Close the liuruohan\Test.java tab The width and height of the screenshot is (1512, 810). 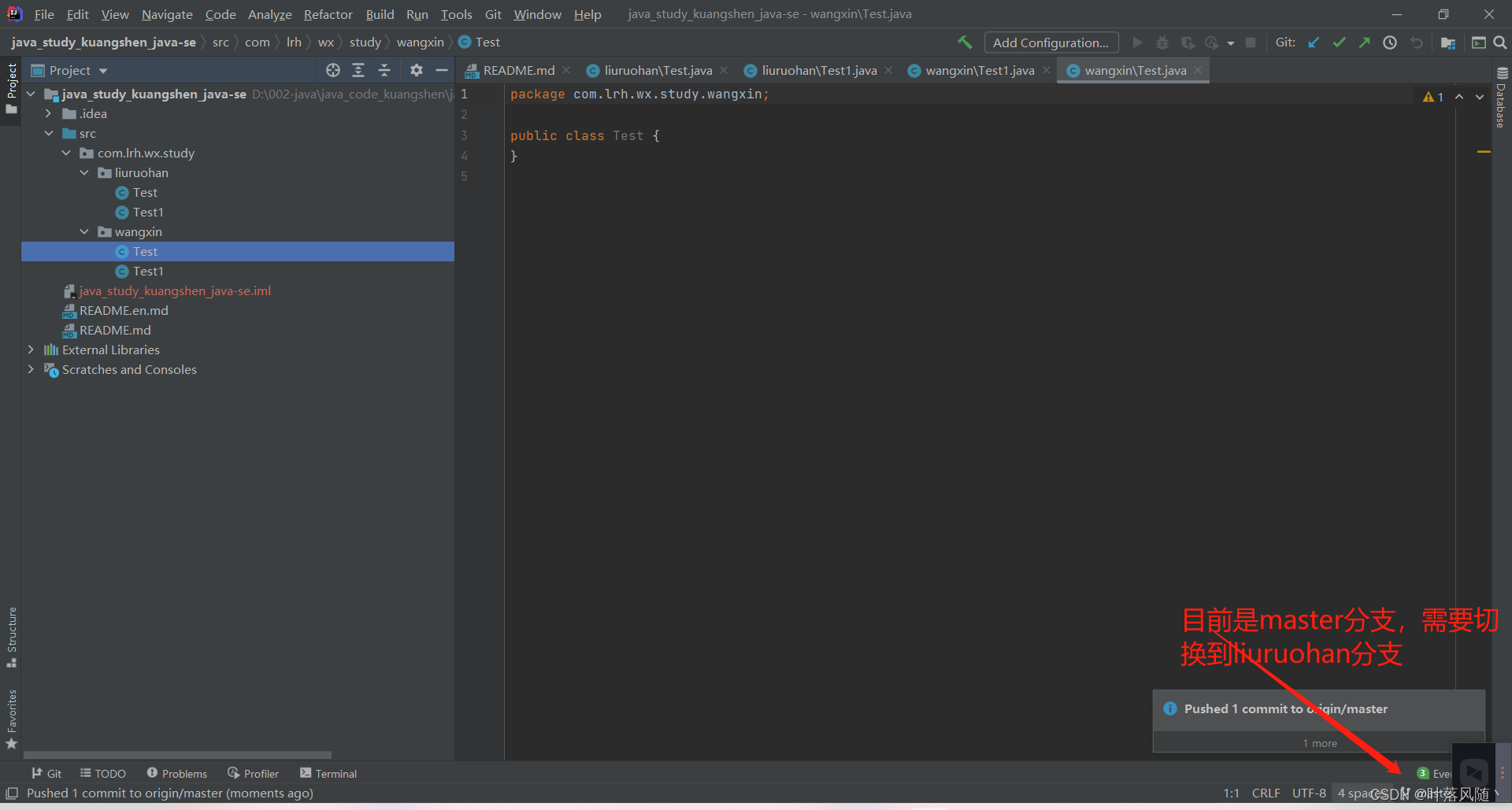click(724, 70)
